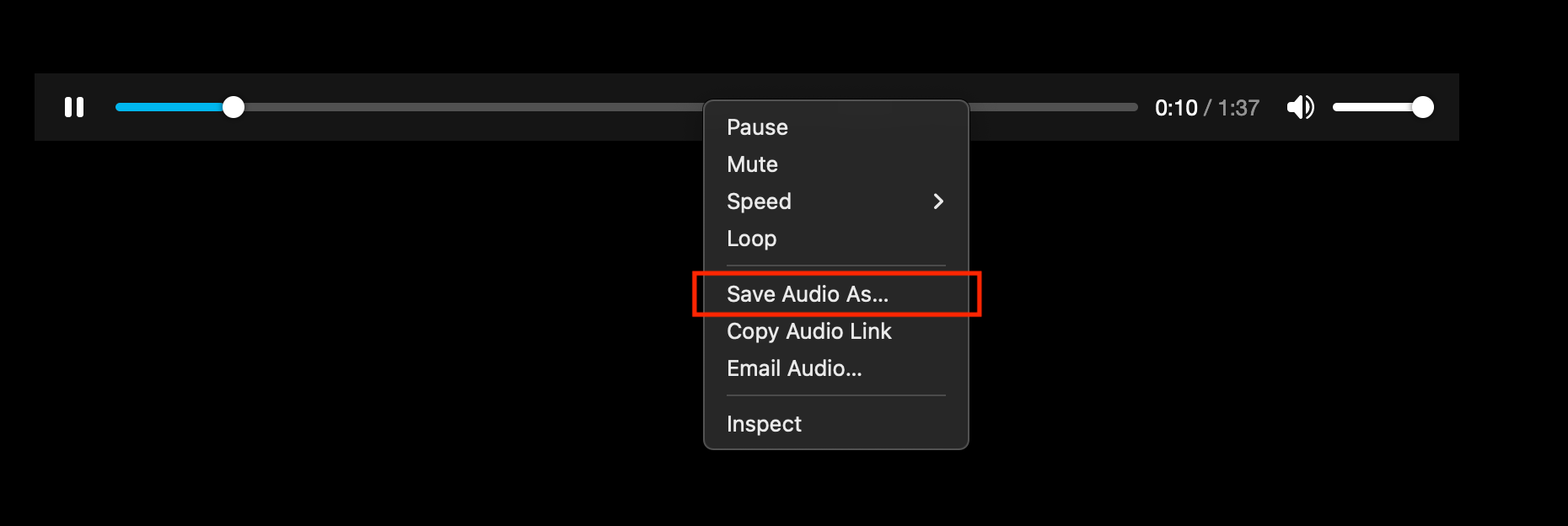
Task: Click the speaker volume icon
Action: coord(1301,107)
